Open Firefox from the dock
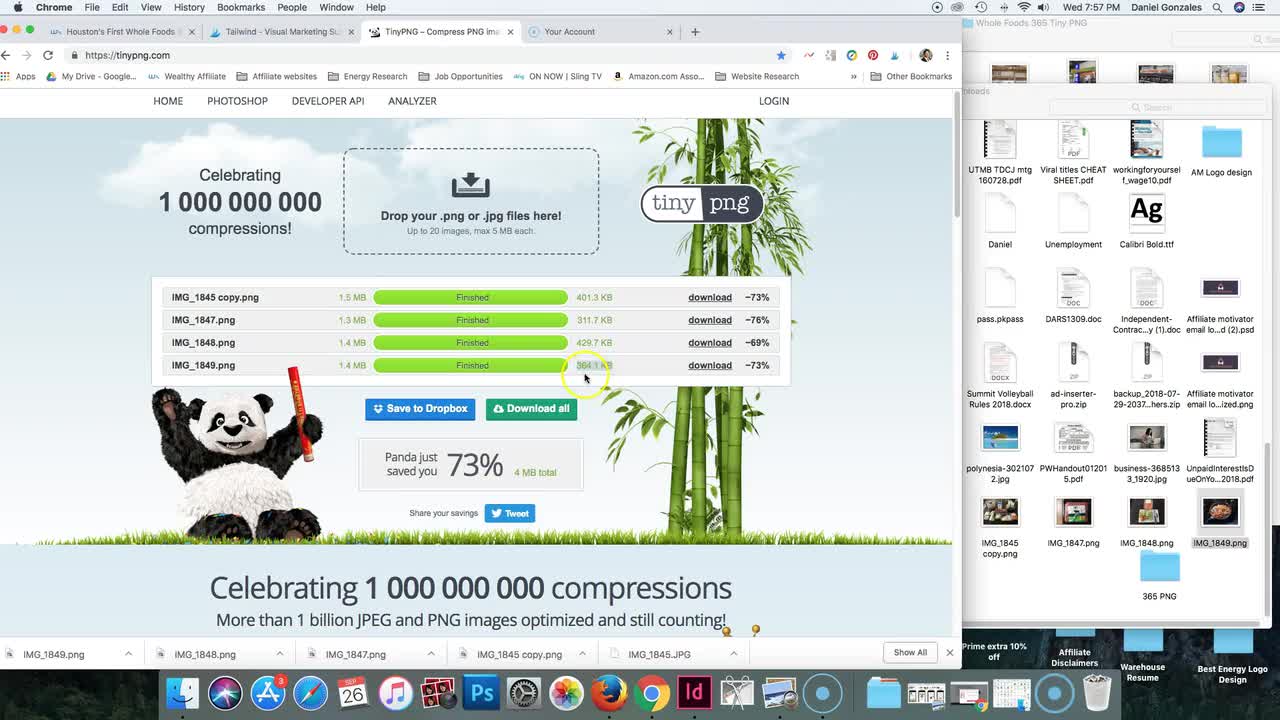This screenshot has height=720, width=1280. coord(608,692)
